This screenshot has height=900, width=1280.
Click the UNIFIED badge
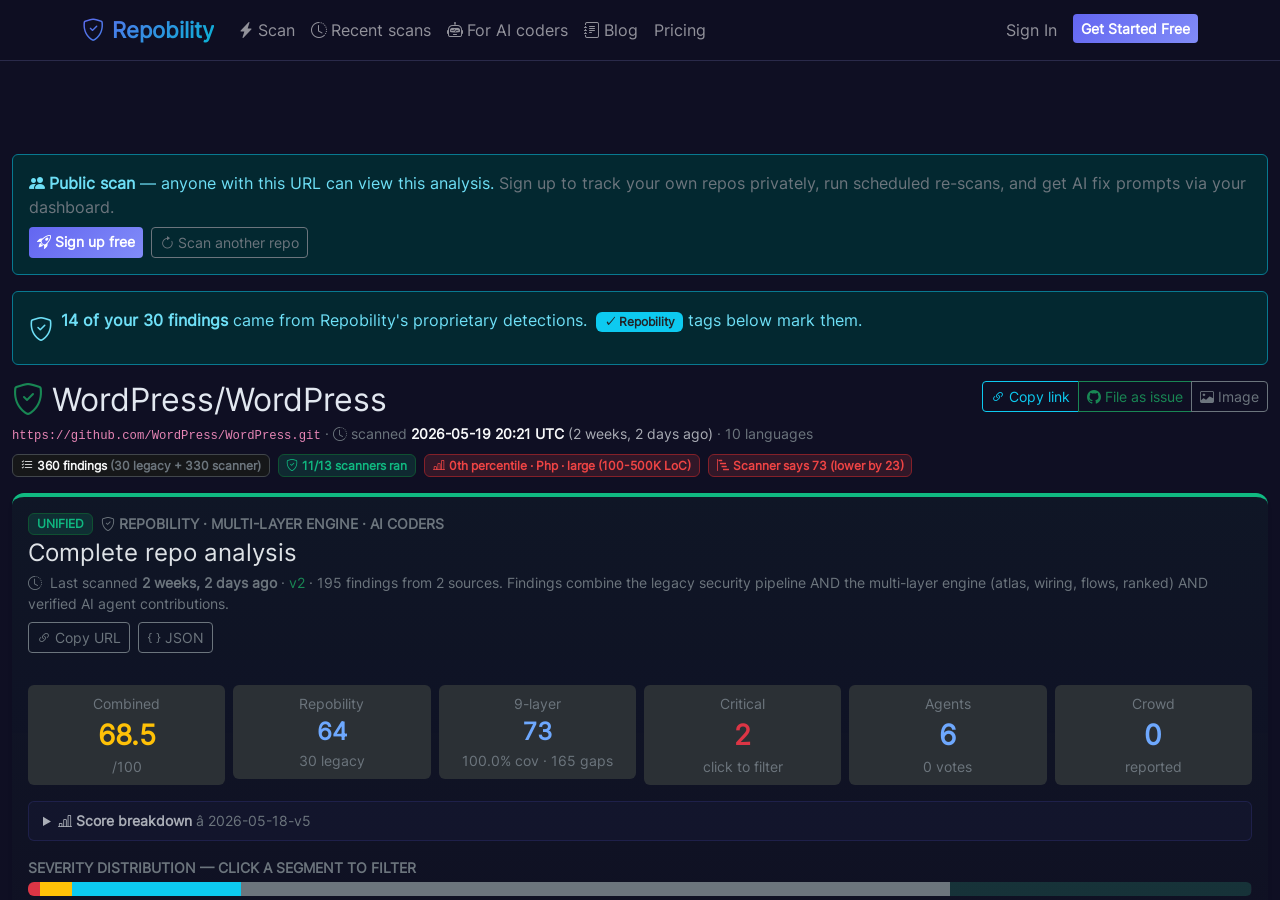pos(60,524)
